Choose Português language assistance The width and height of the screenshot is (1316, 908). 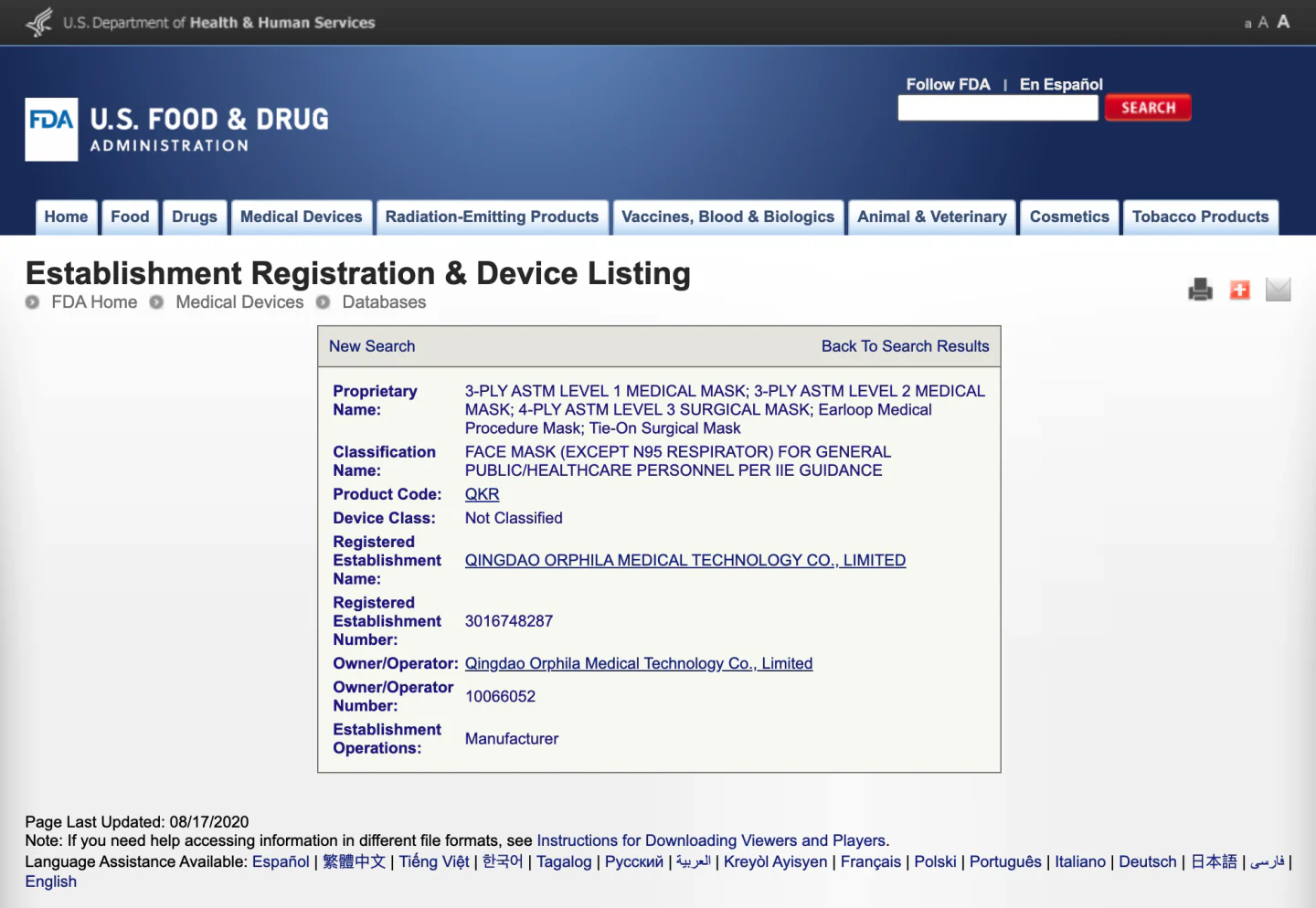(1005, 861)
